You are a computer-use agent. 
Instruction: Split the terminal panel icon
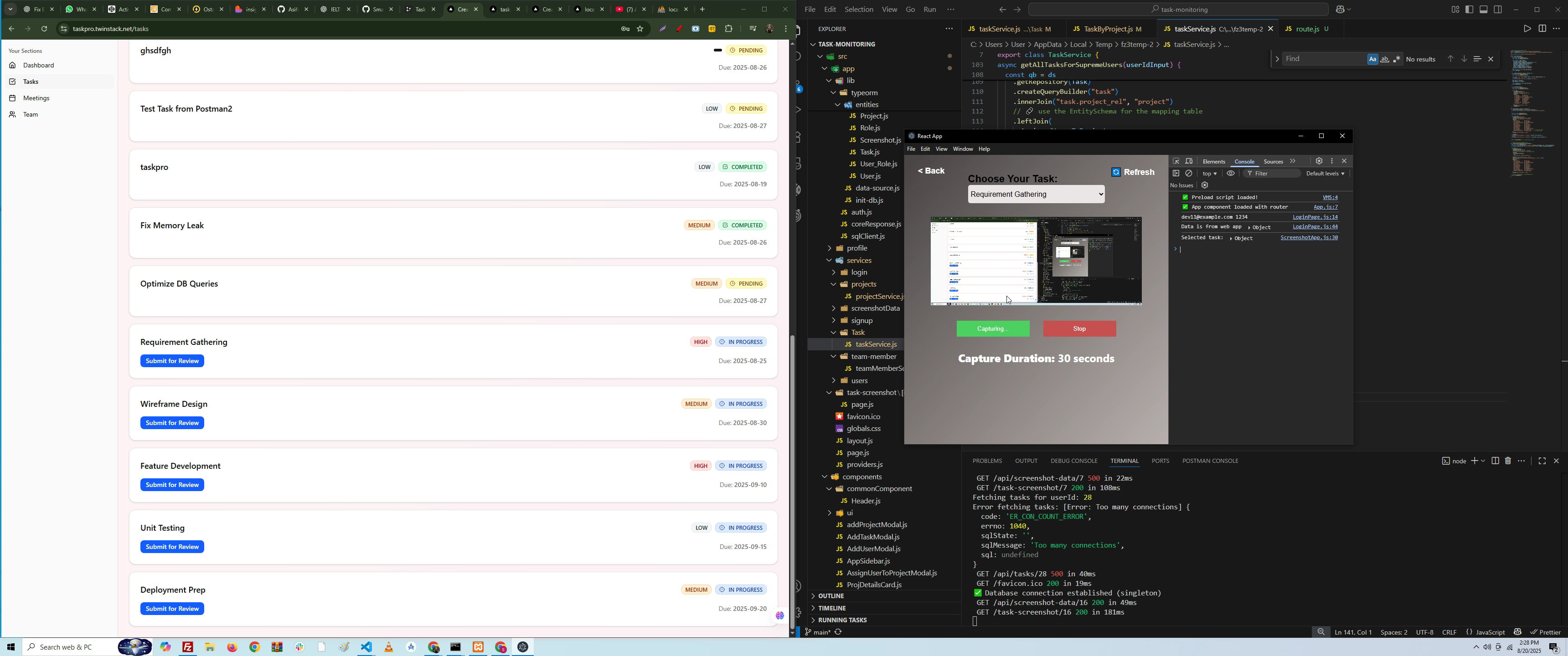click(x=1495, y=461)
